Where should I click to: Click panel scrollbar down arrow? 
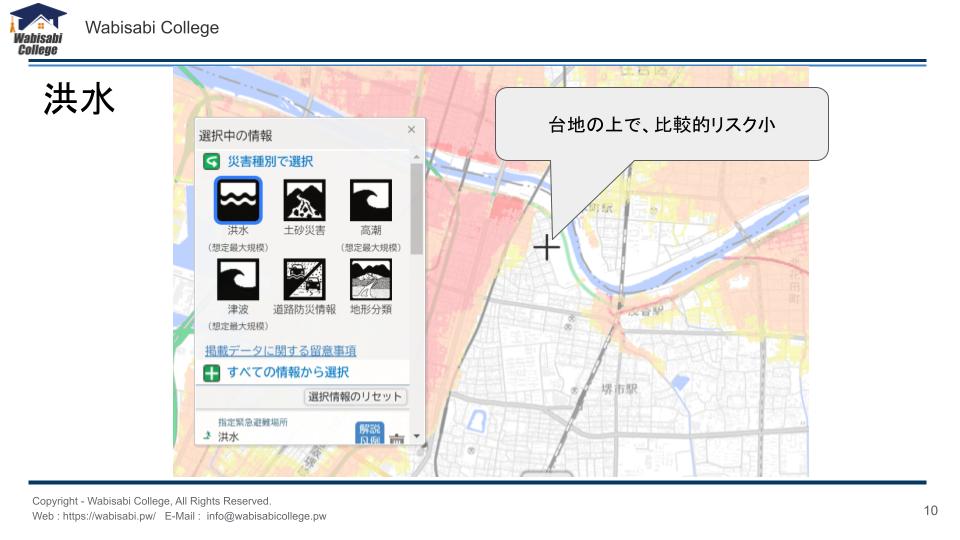(416, 437)
